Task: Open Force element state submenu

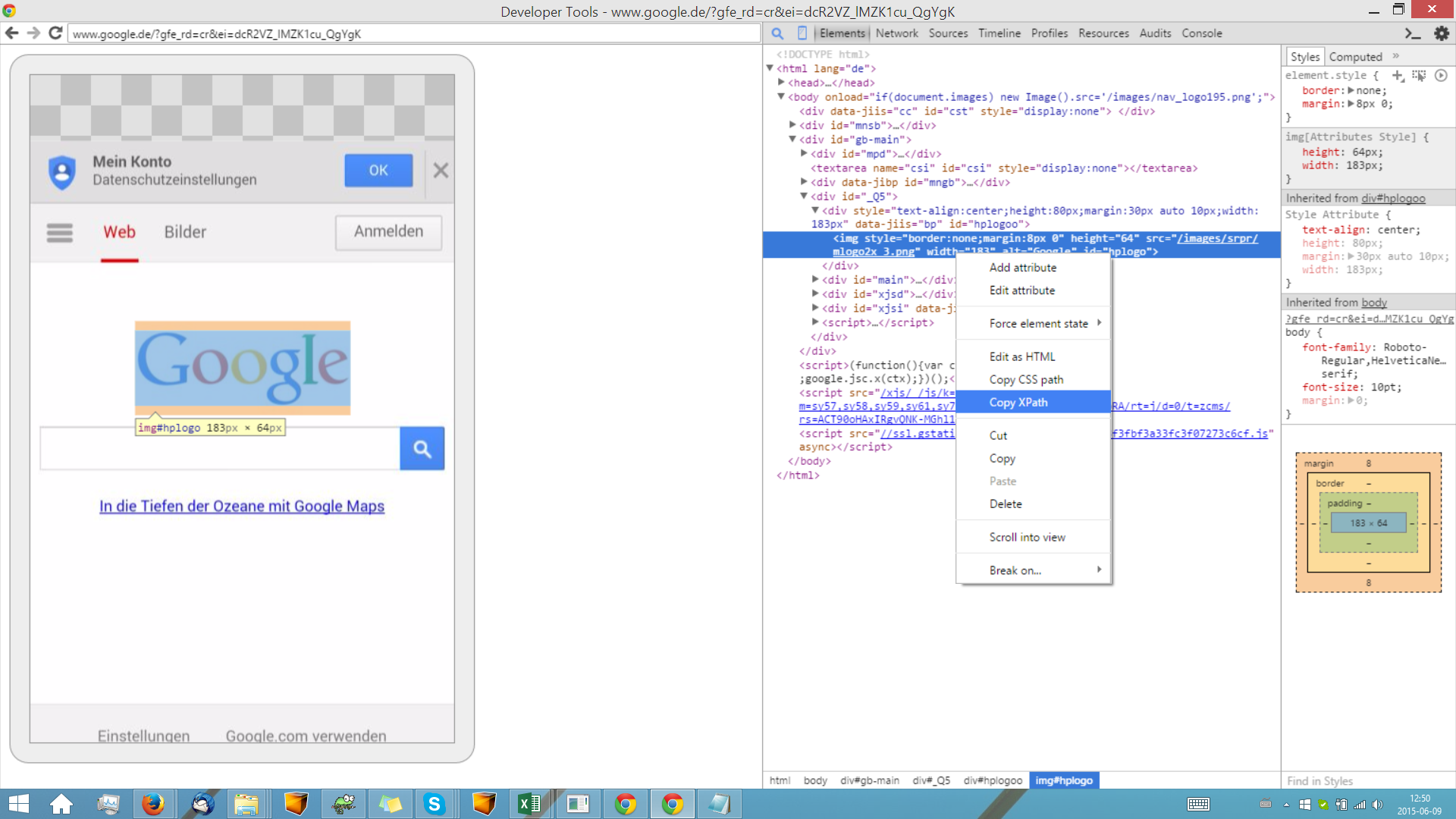Action: (1033, 324)
